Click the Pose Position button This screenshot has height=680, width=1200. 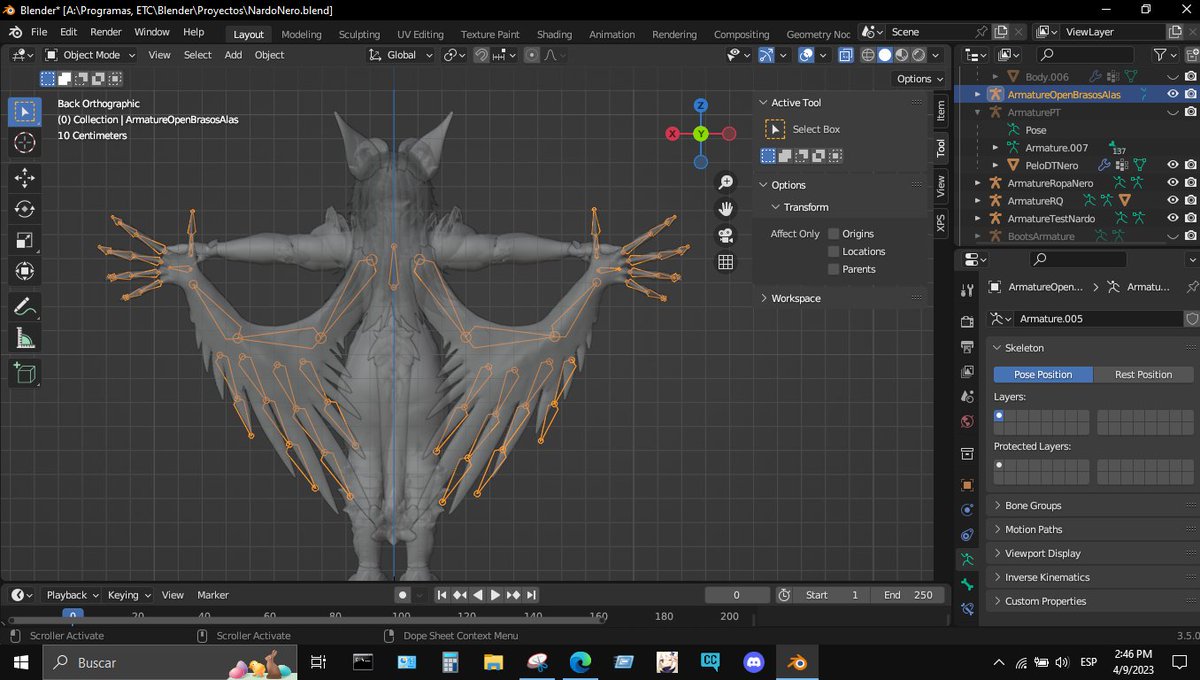(1043, 375)
